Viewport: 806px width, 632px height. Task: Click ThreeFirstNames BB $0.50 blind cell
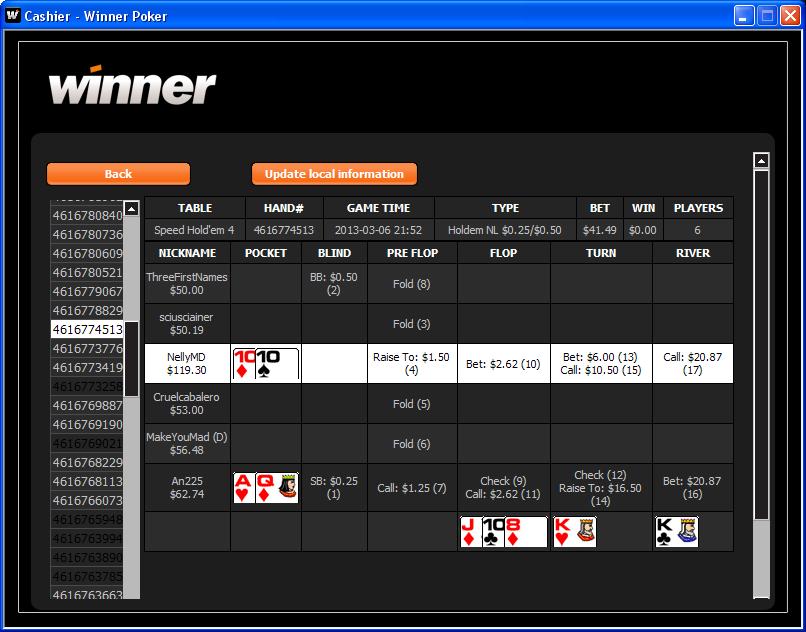tap(334, 284)
